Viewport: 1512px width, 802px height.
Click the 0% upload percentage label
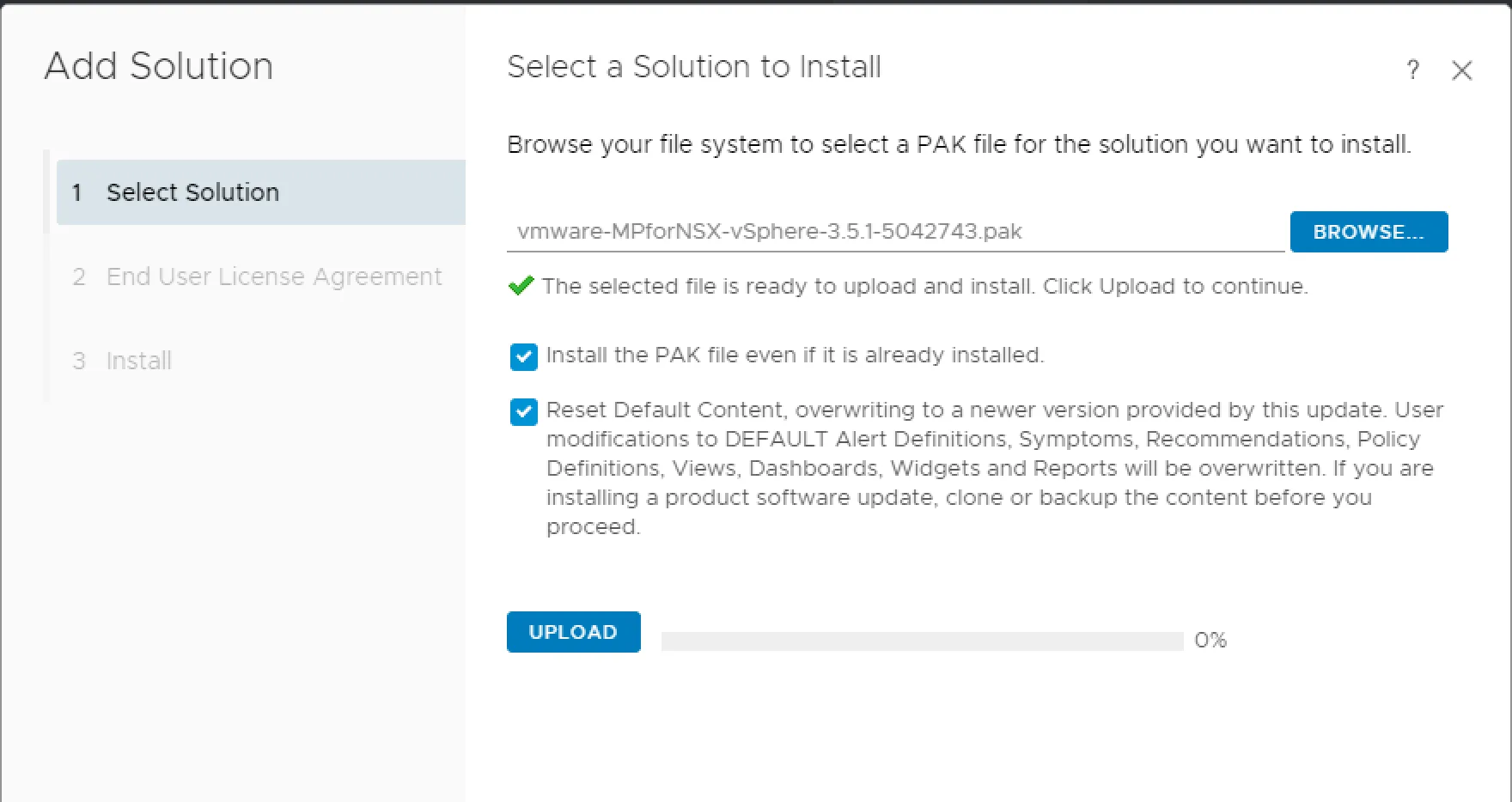coord(1210,641)
